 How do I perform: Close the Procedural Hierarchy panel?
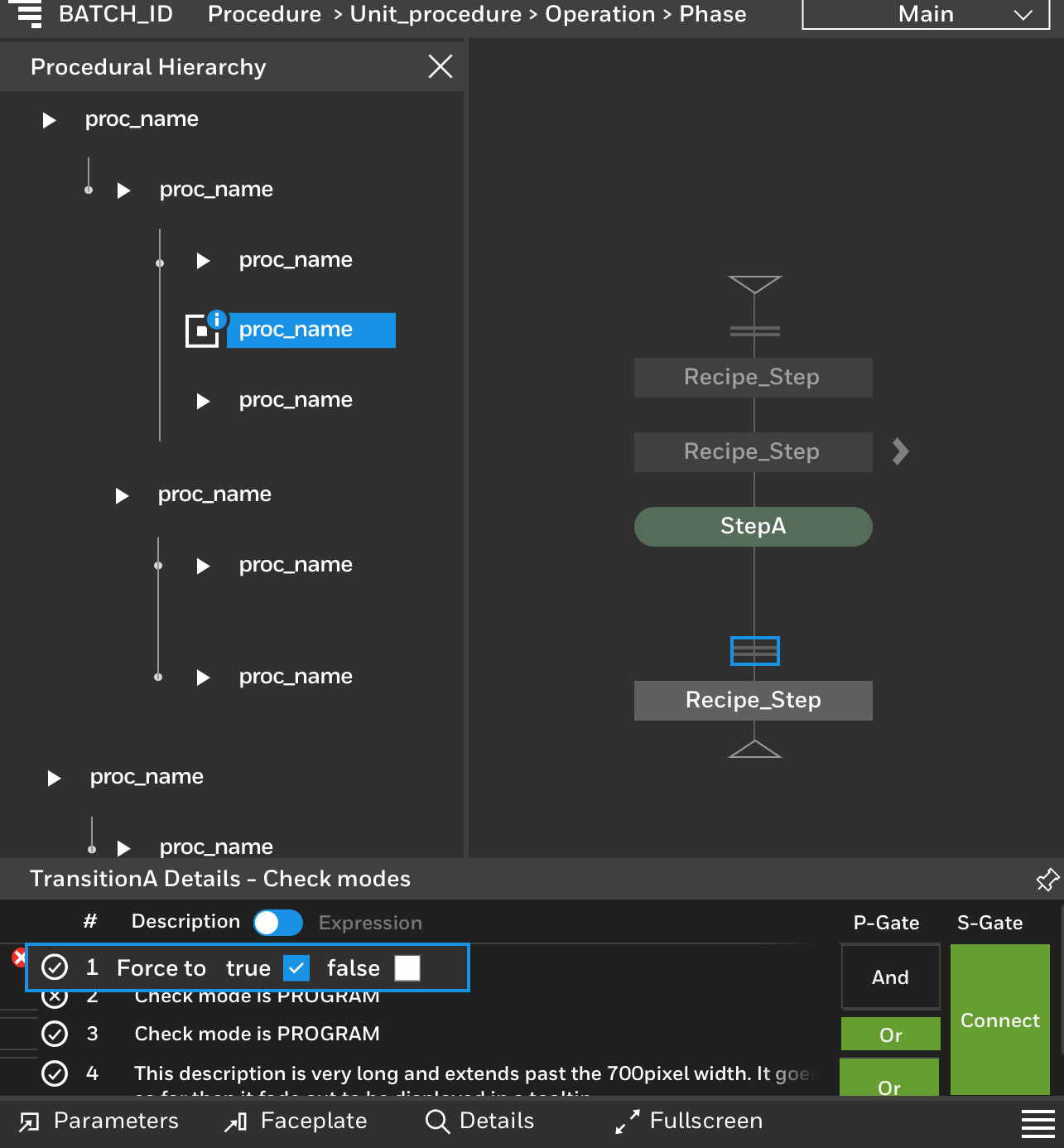tap(441, 66)
